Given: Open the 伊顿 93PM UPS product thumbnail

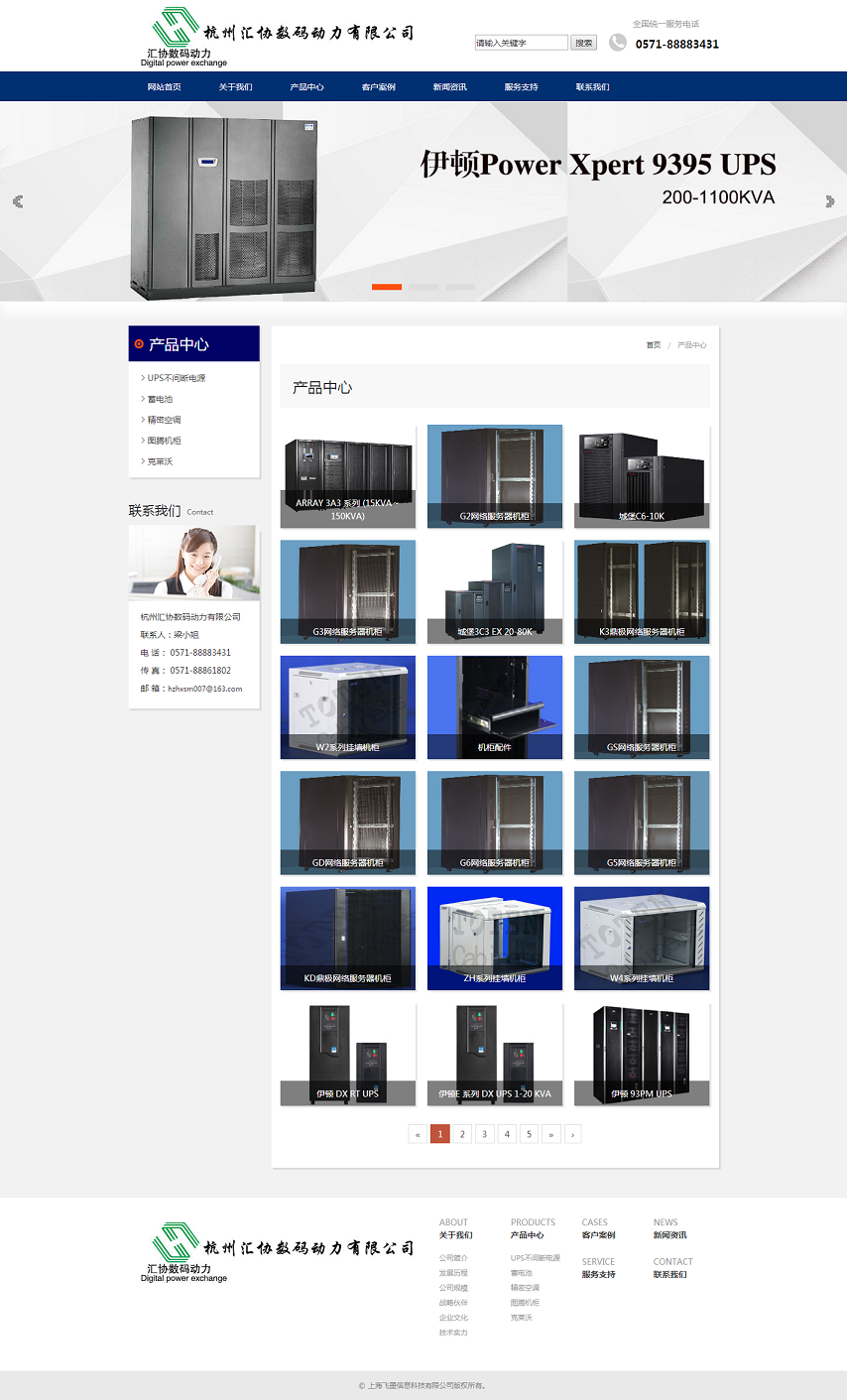Looking at the screenshot, I should coord(642,1054).
